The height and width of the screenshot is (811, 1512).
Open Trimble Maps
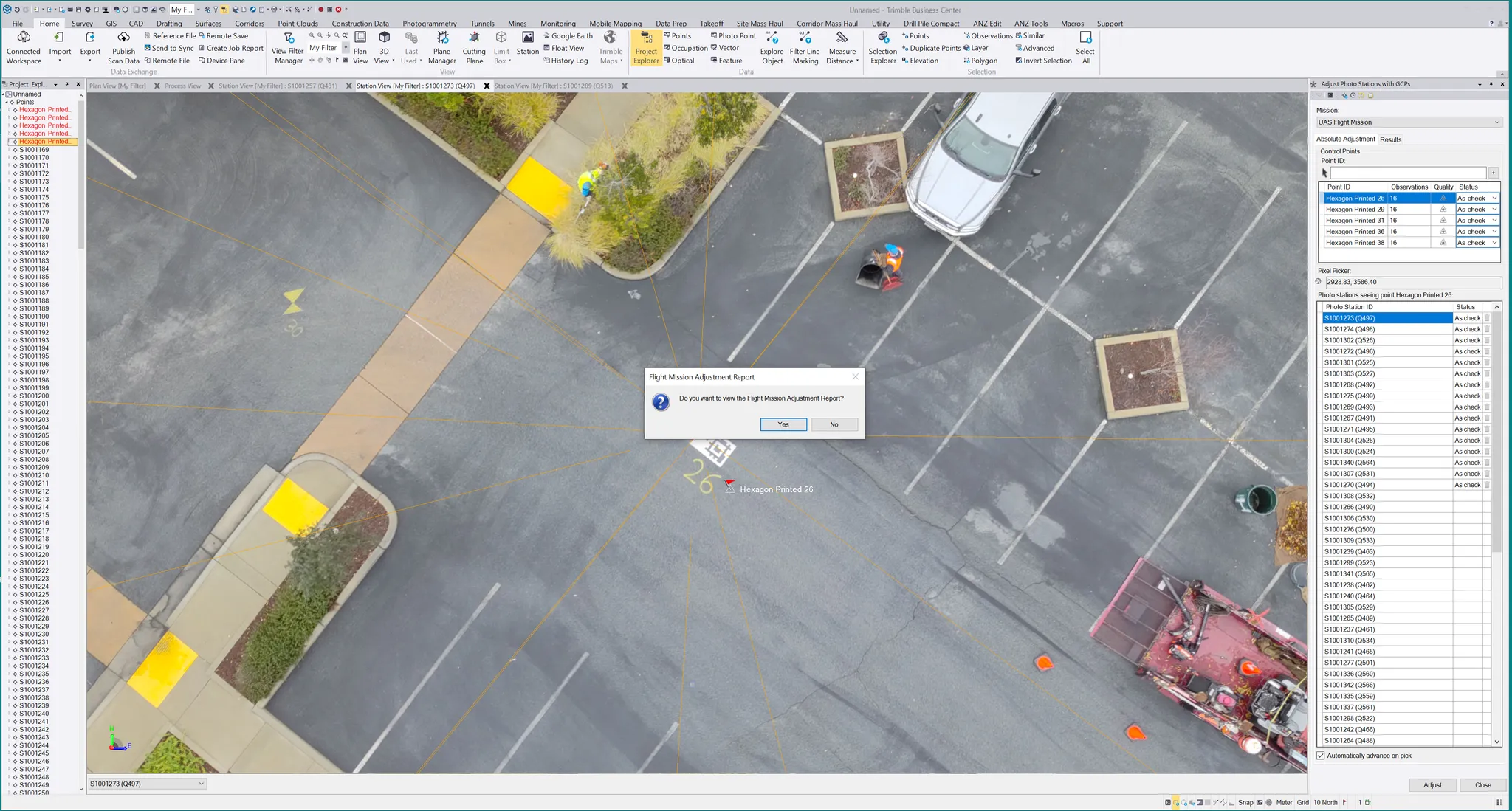click(611, 48)
